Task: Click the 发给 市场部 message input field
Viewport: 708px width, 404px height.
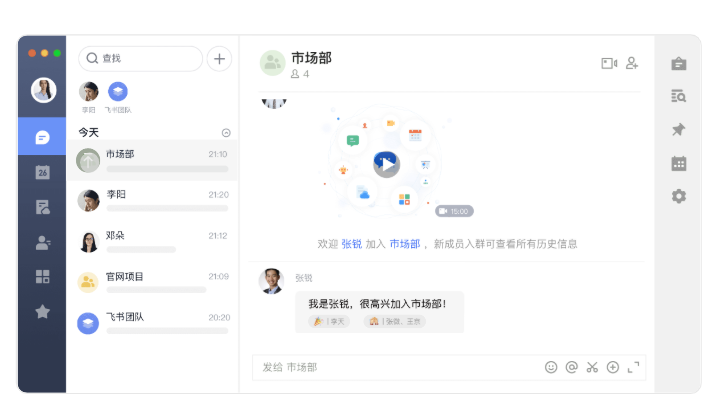Action: [x=400, y=367]
